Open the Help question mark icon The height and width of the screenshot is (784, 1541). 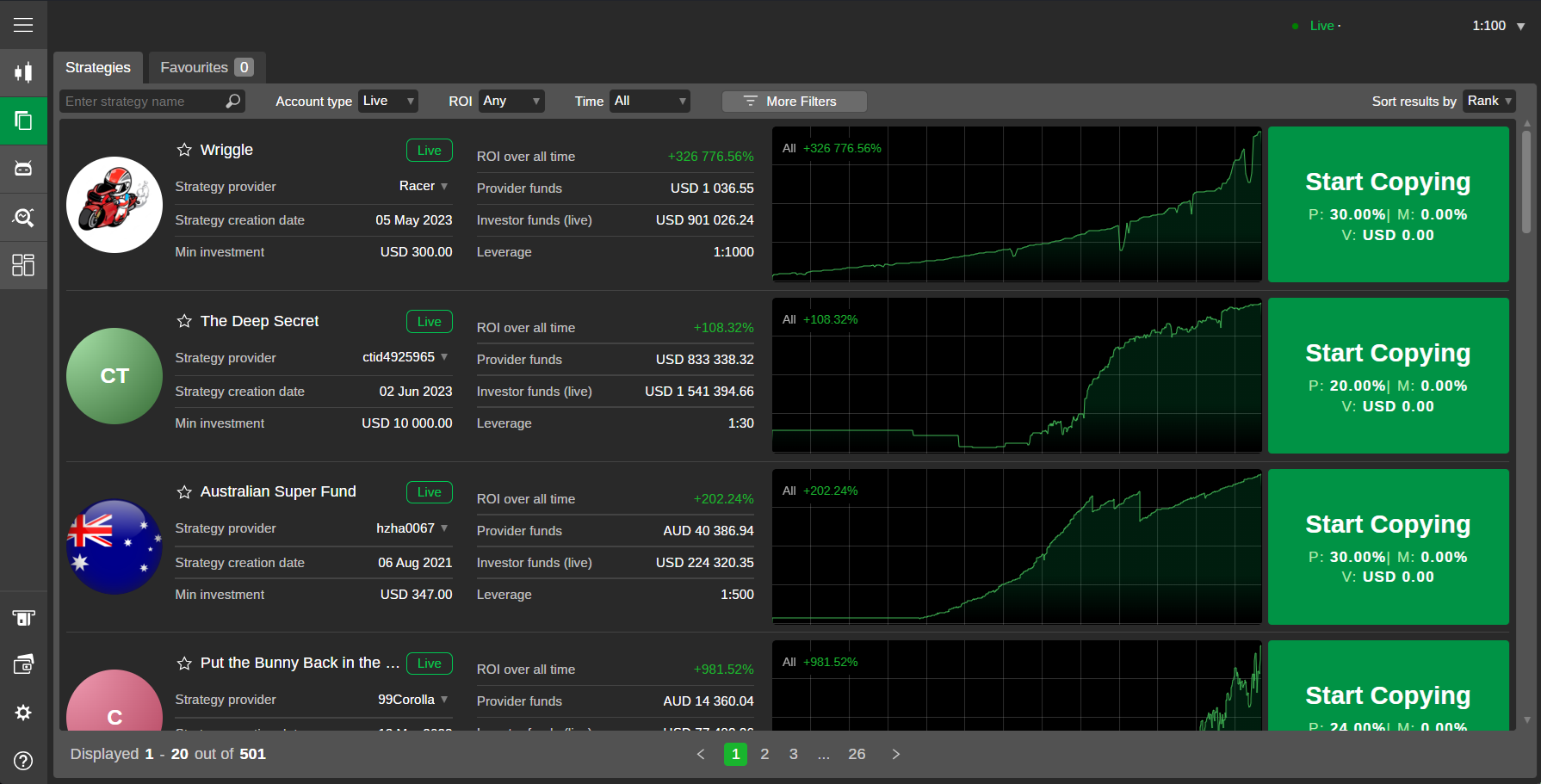click(x=23, y=761)
